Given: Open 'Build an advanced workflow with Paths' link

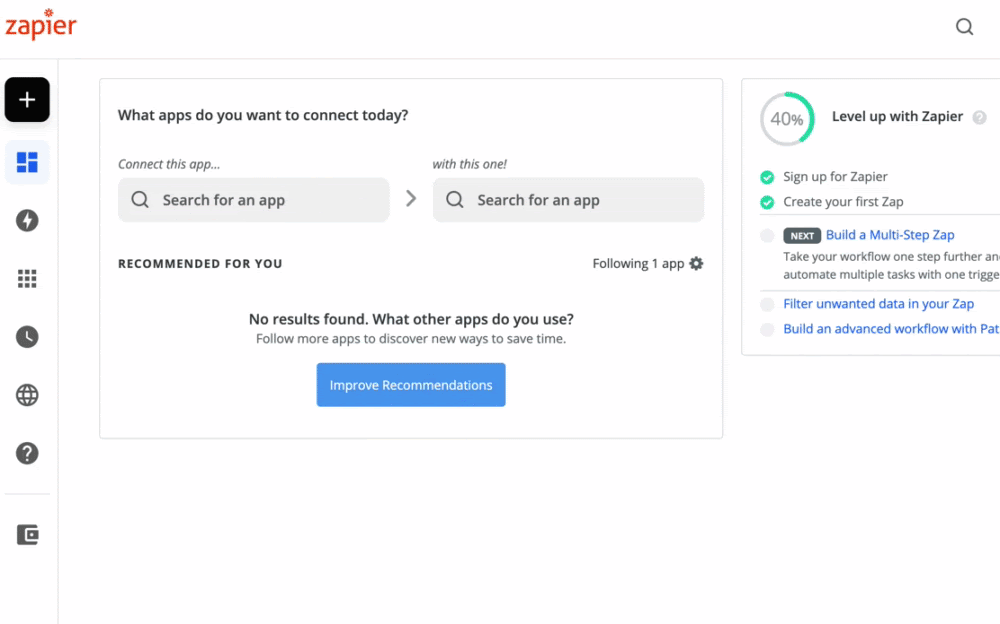Looking at the screenshot, I should (891, 329).
